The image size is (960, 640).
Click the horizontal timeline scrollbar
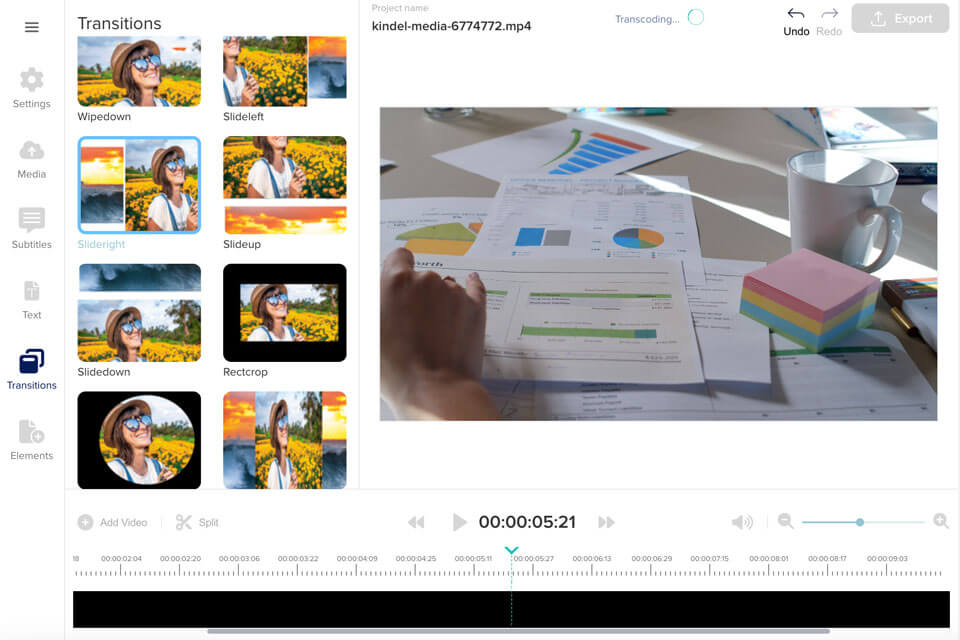[519, 631]
